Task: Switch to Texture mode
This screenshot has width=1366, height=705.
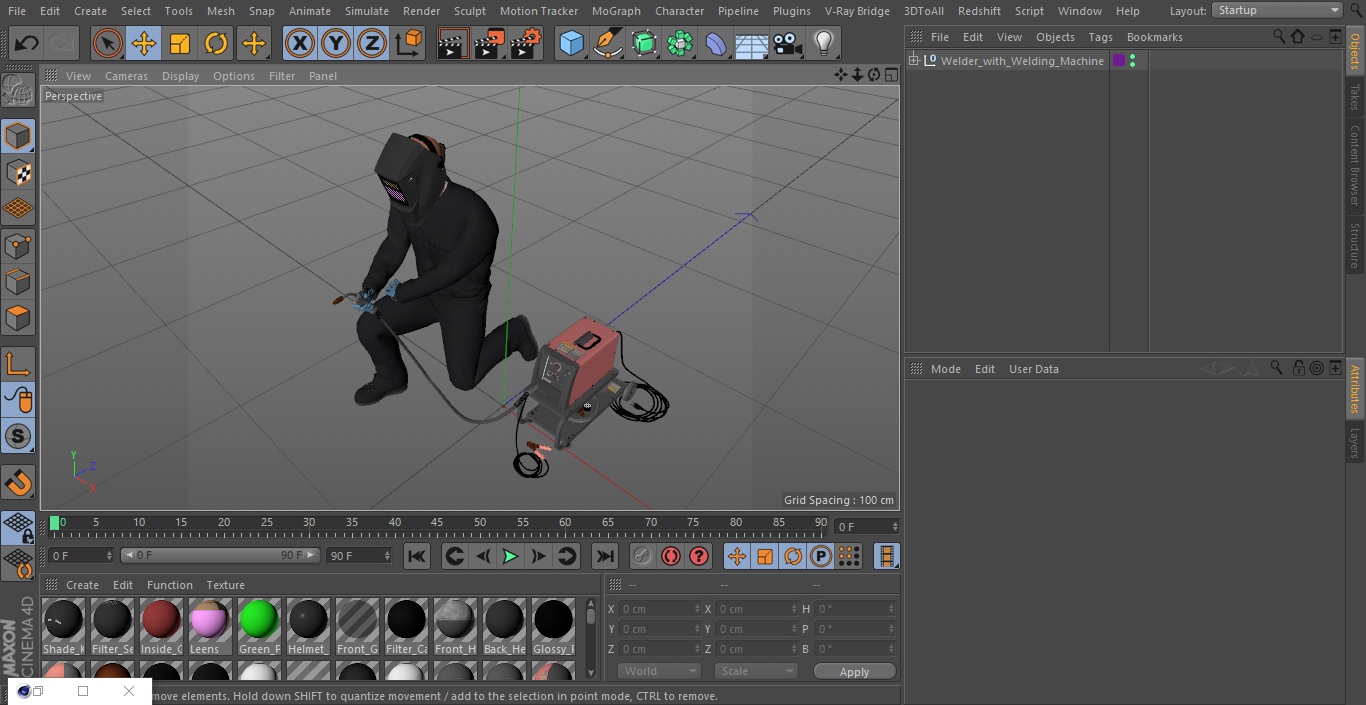Action: coord(18,172)
